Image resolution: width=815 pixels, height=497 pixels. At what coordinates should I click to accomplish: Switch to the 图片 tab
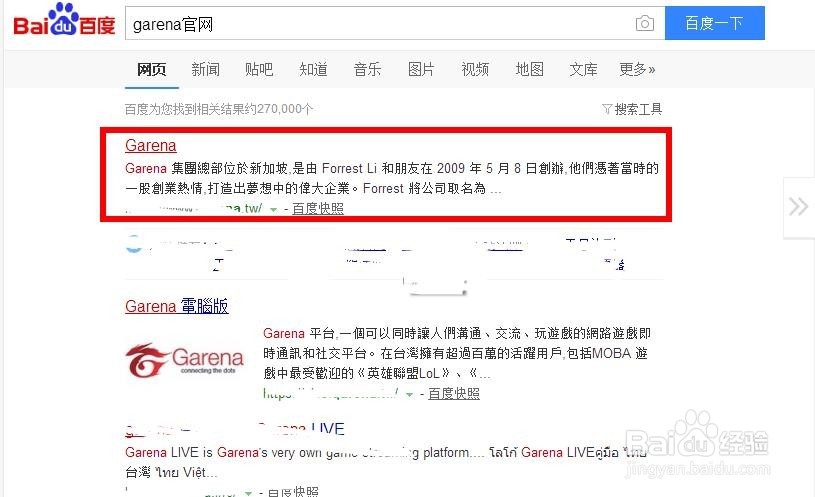point(421,69)
